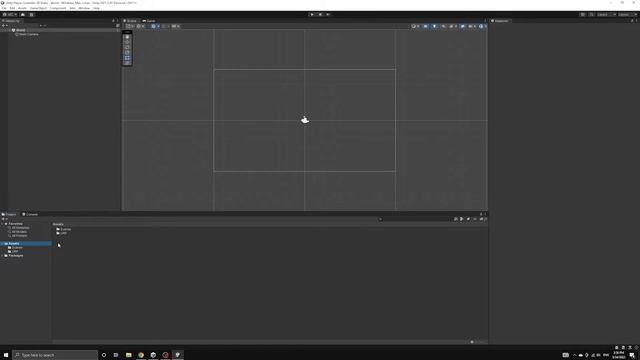Toggle scene lighting in Scene toolbar
Image resolution: width=640 pixels, height=360 pixels.
(x=434, y=26)
